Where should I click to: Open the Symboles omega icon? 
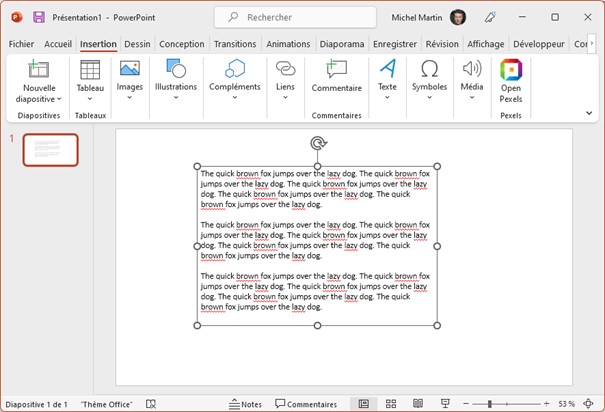pyautogui.click(x=429, y=69)
